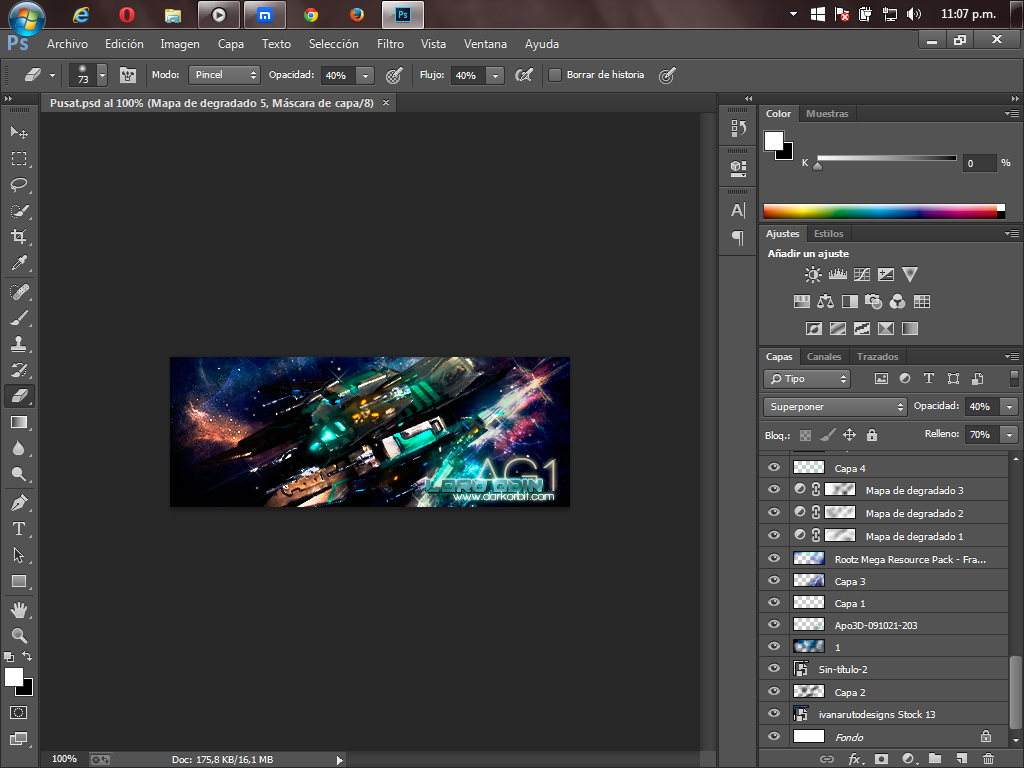Delete layer with the trash icon

[x=988, y=759]
